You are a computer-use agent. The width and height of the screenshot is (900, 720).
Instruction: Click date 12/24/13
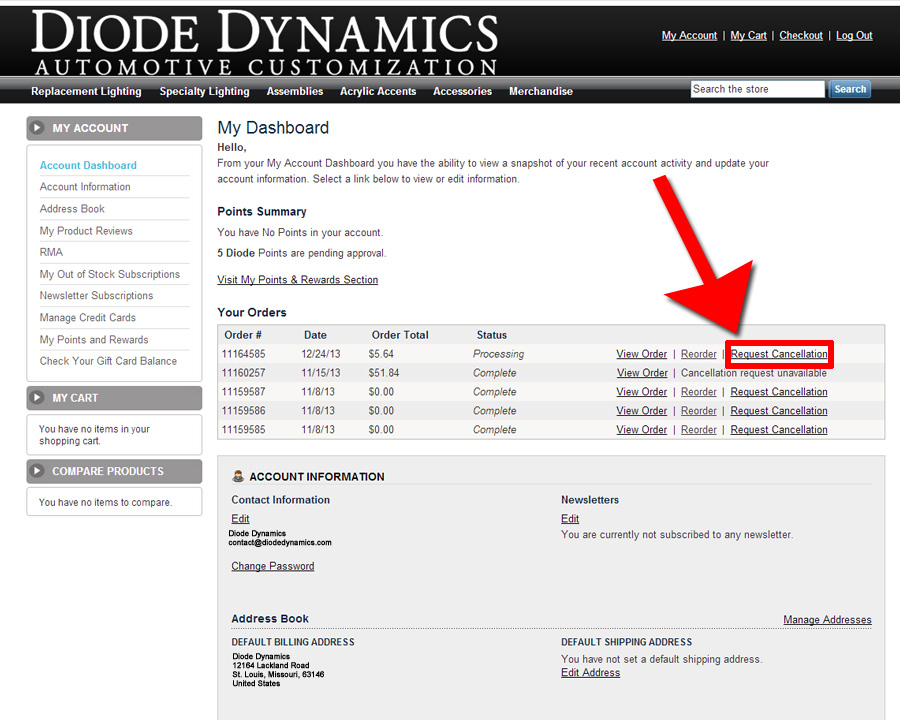click(320, 354)
